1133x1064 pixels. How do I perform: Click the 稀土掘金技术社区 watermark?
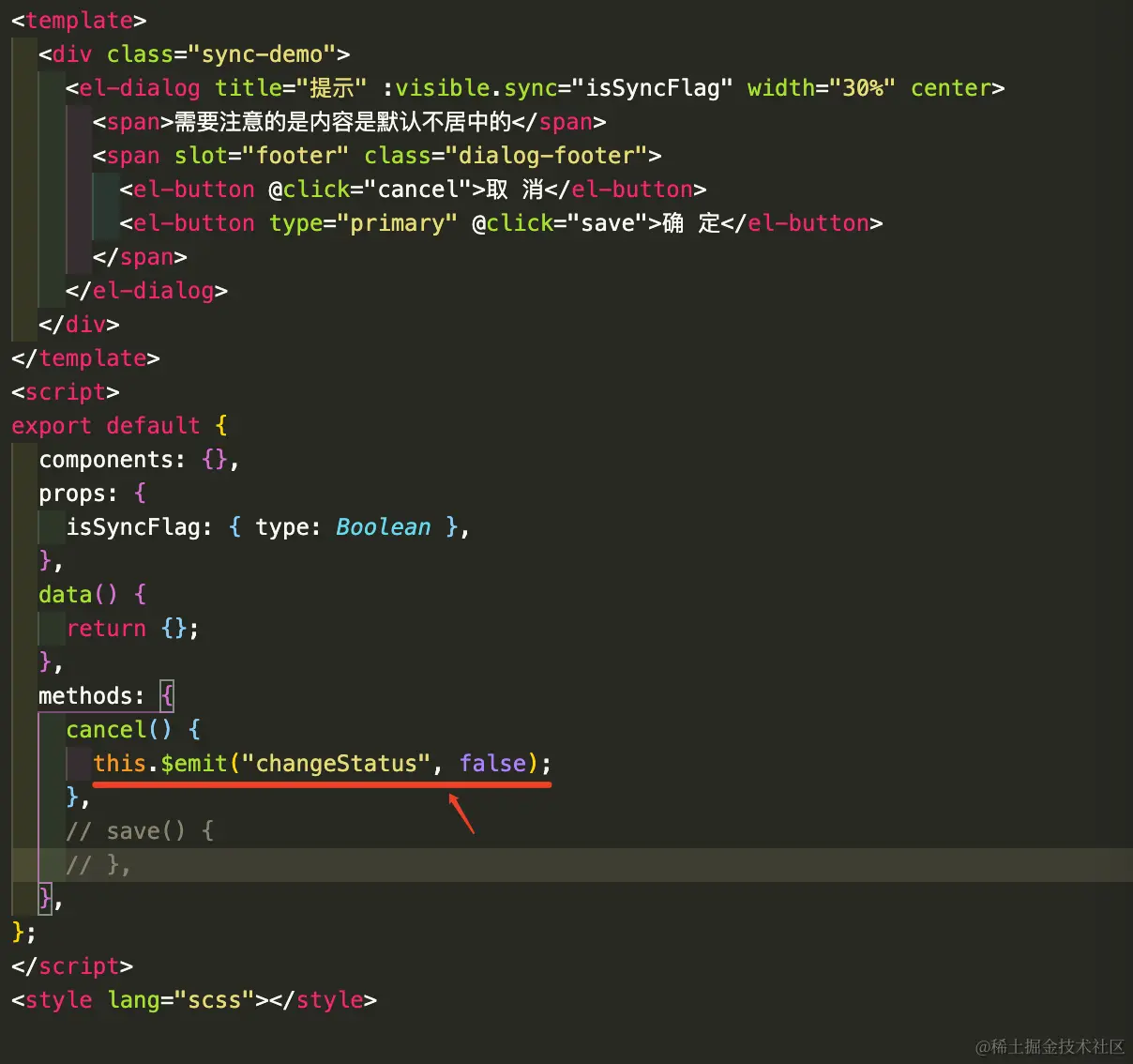point(1050,1044)
